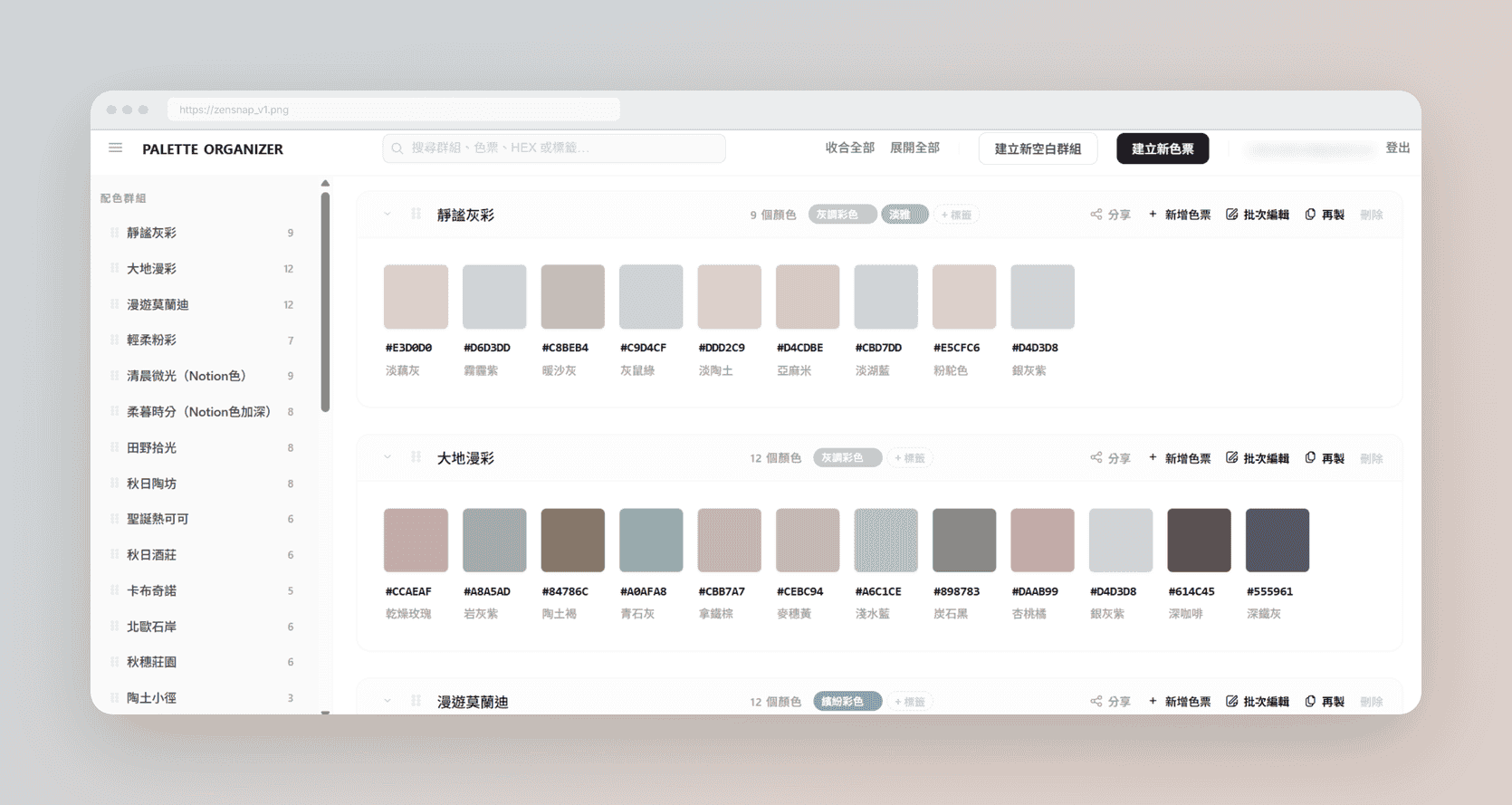Toggle the 淡雅 tag on 靜謐灰彩
Viewport: 1512px width, 805px height.
click(x=904, y=215)
